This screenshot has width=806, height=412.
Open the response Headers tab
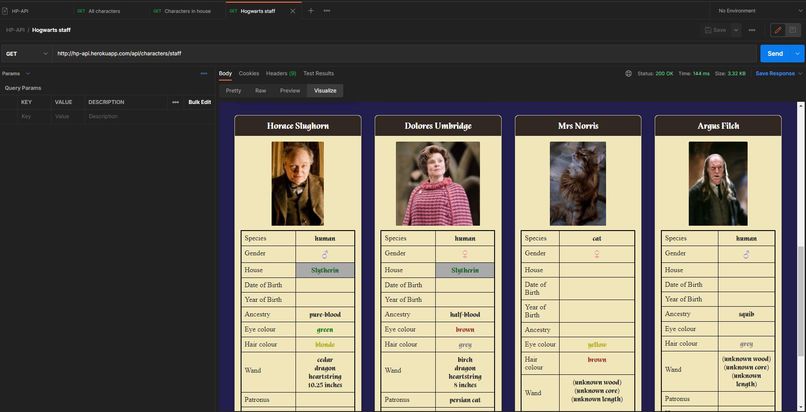(x=281, y=73)
